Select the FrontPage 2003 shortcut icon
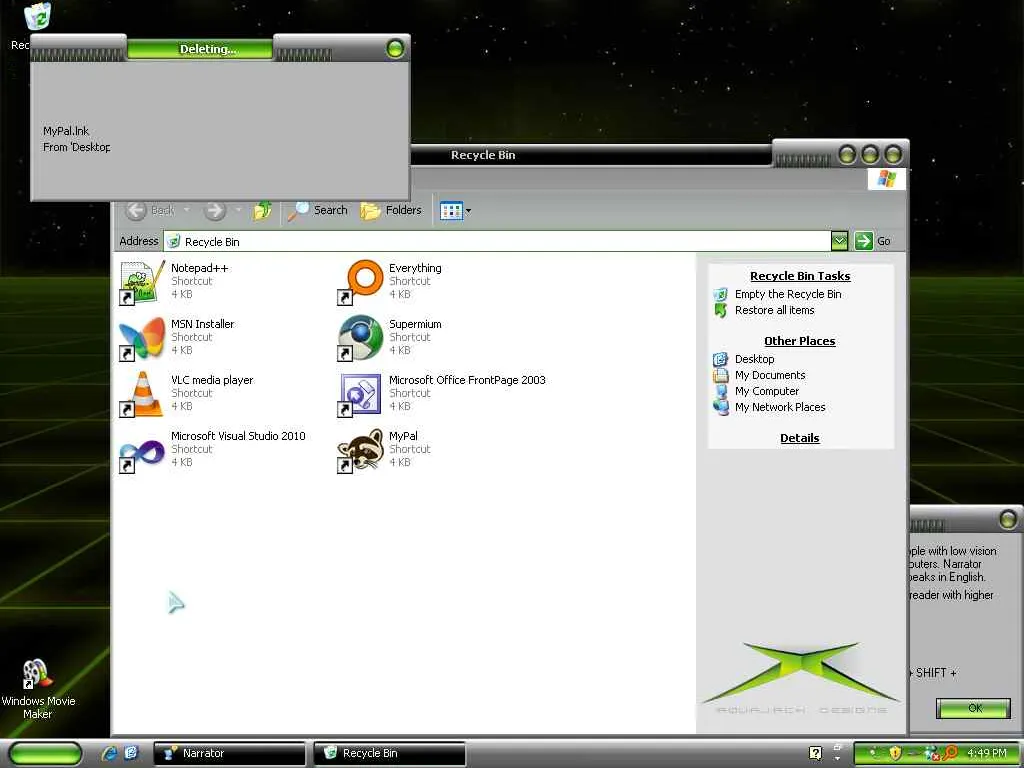Image resolution: width=1024 pixels, height=768 pixels. pyautogui.click(x=360, y=394)
